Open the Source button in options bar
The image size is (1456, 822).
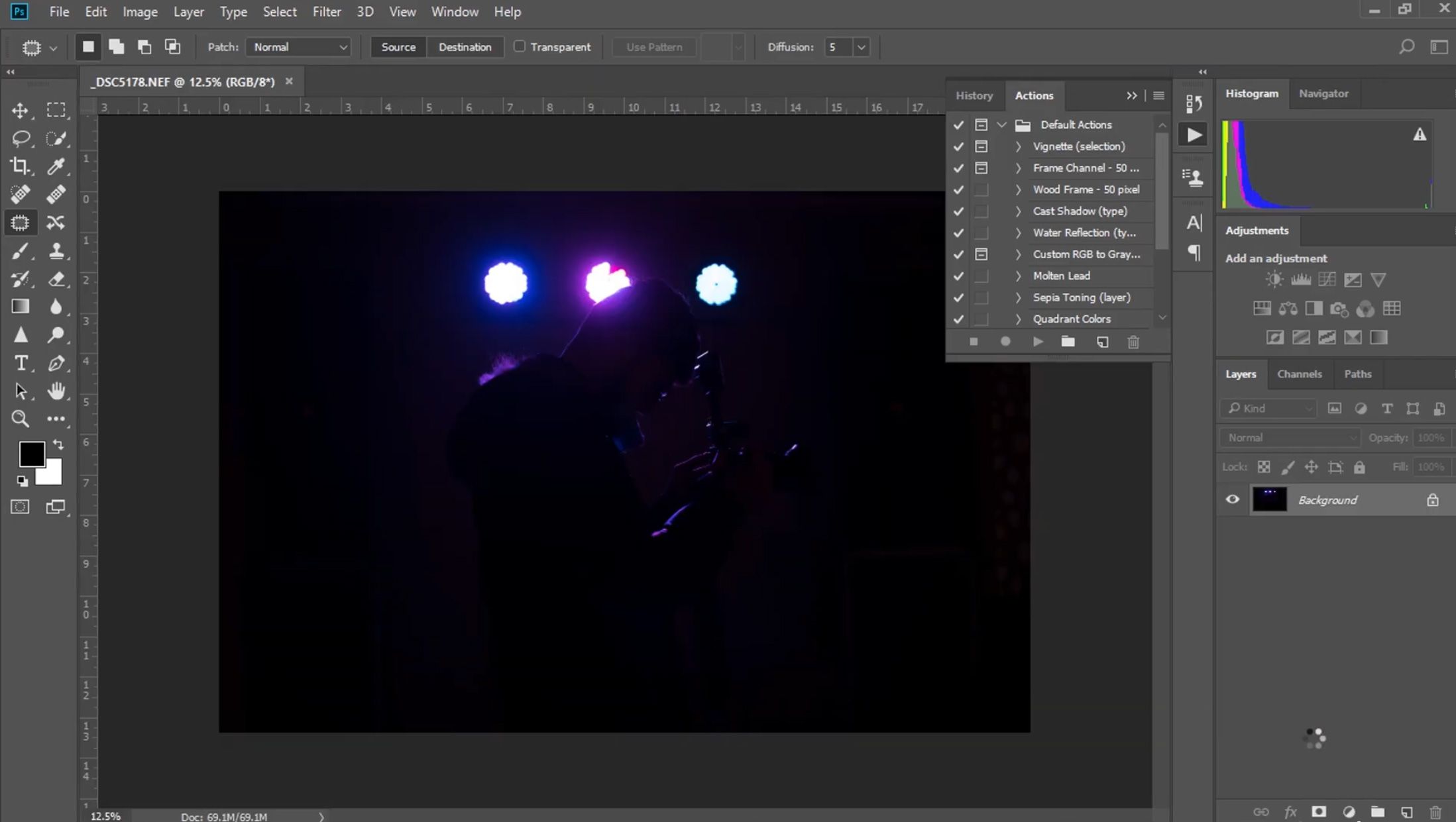[x=397, y=47]
